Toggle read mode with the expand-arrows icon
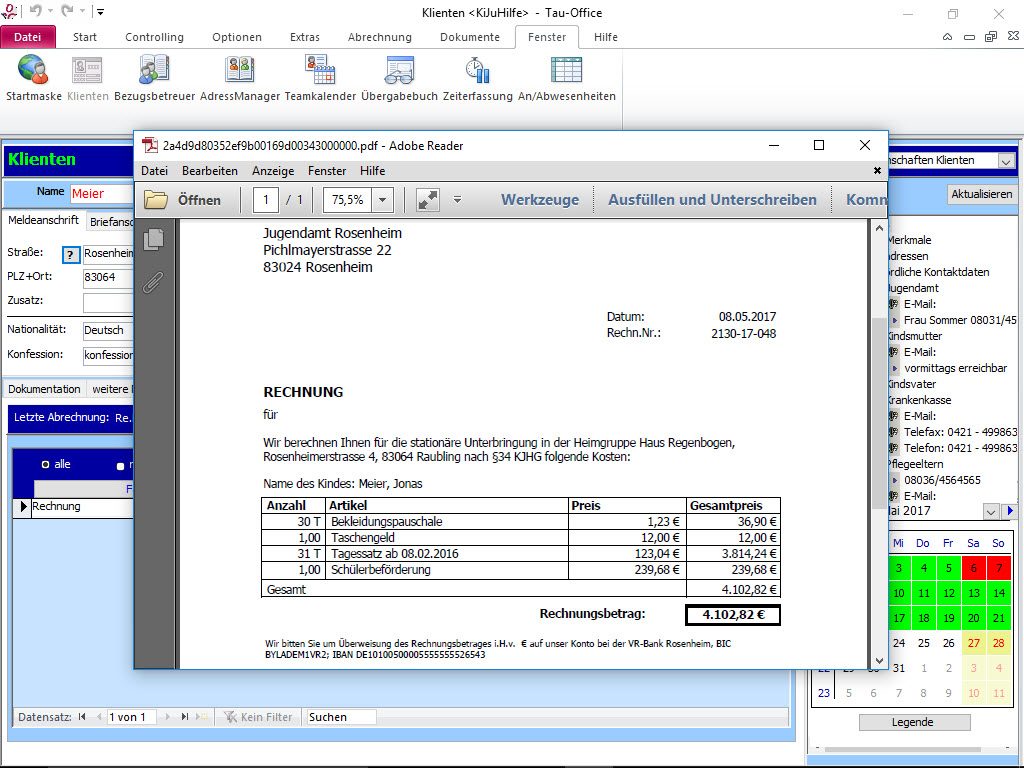Screen dimensions: 1024x768 428,200
